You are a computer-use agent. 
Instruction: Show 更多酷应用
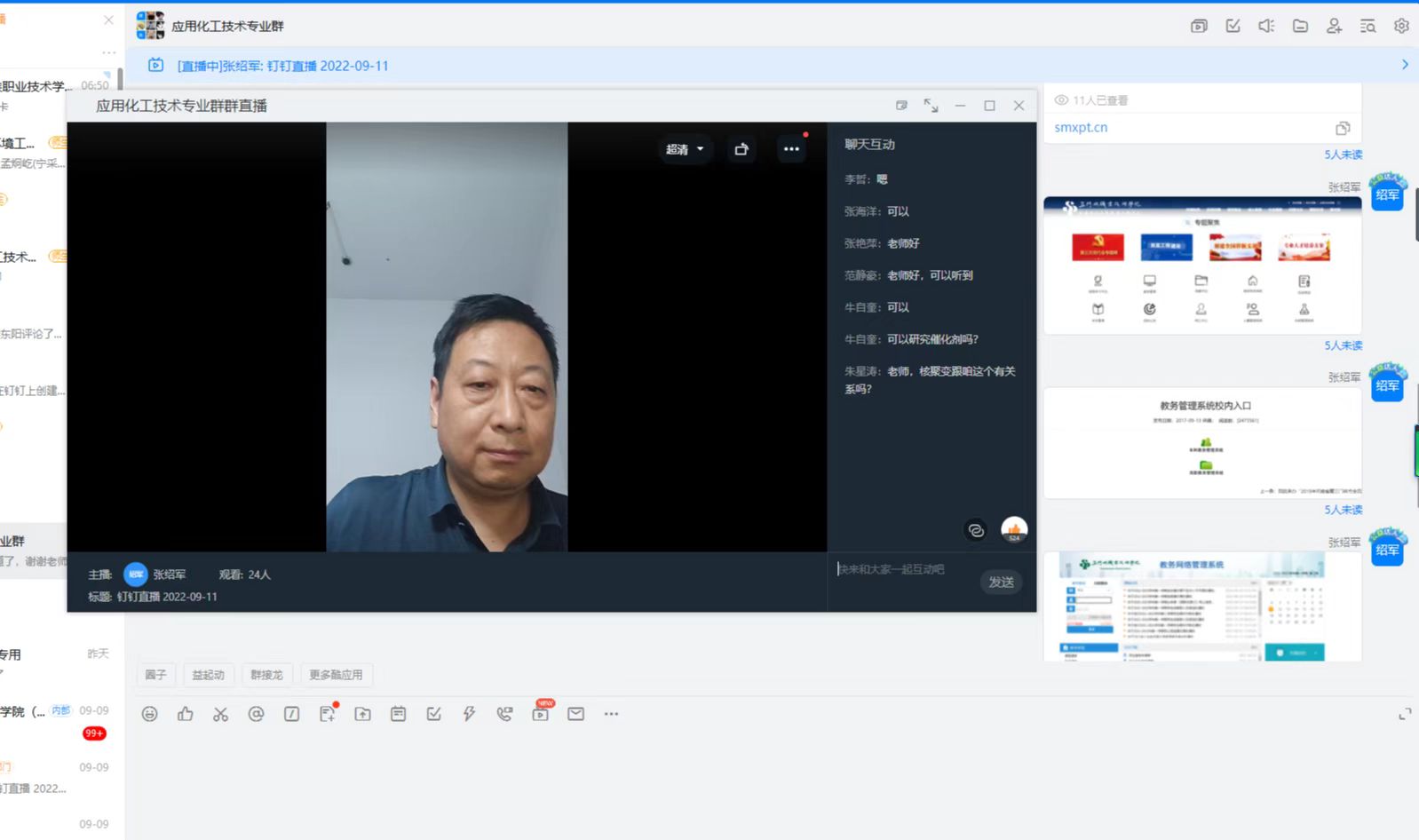click(336, 675)
